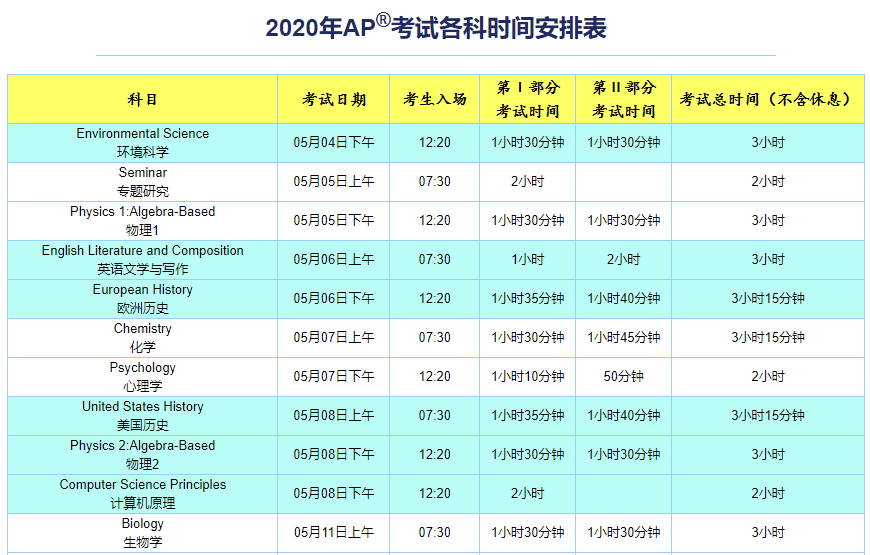Select the United States History cell
870x555 pixels.
pos(142,416)
